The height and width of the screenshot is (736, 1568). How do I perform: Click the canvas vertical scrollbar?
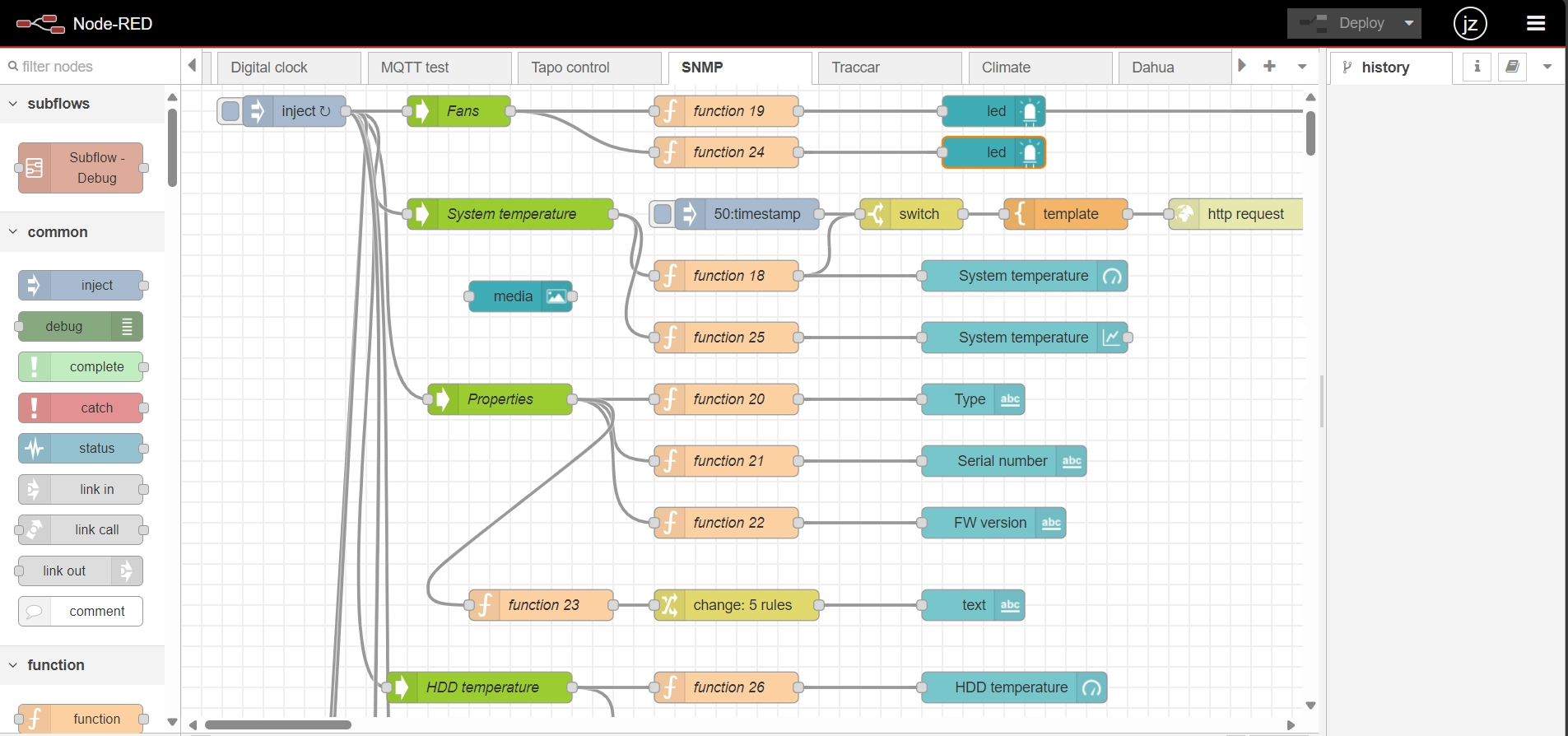pos(1310,133)
